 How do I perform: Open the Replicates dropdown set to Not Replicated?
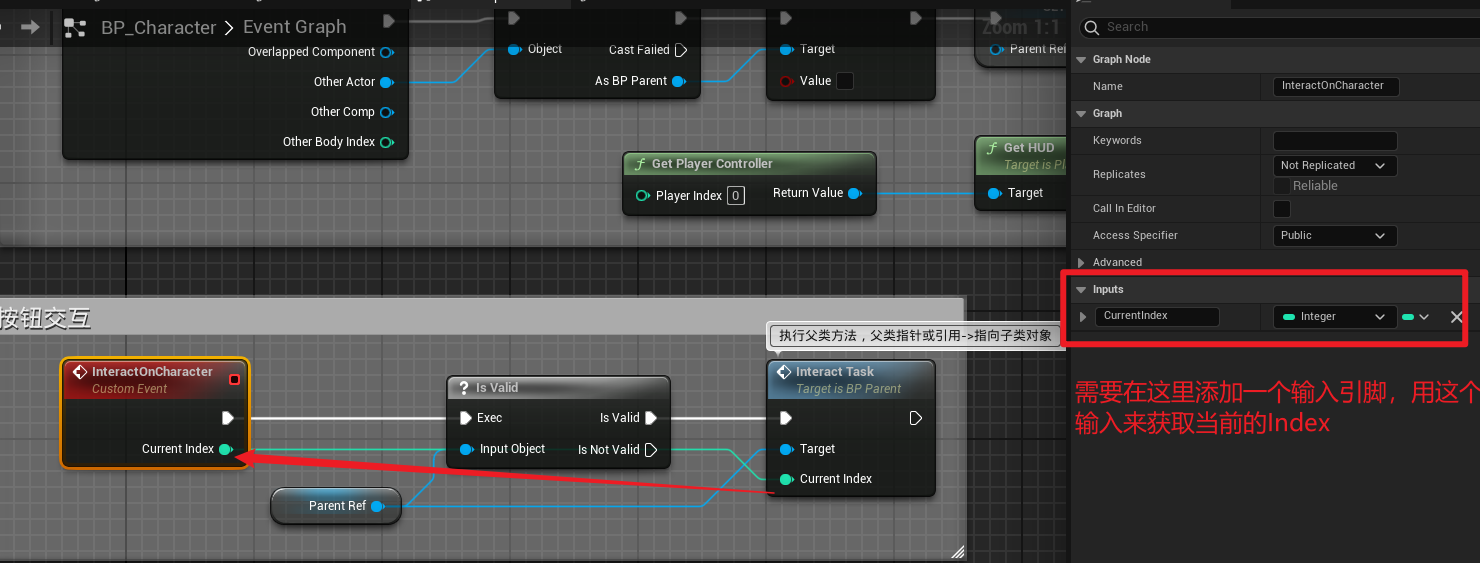(x=1335, y=166)
